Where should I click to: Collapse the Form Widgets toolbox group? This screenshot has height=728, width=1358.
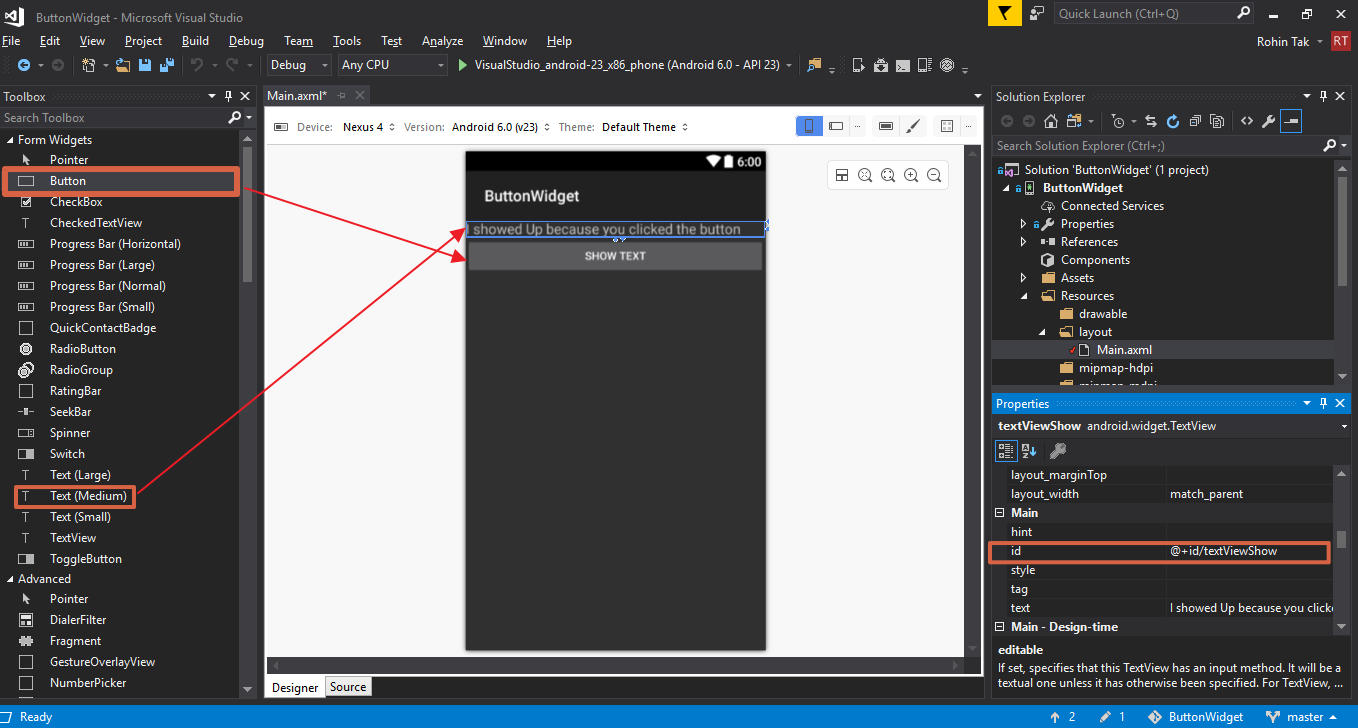click(10, 140)
